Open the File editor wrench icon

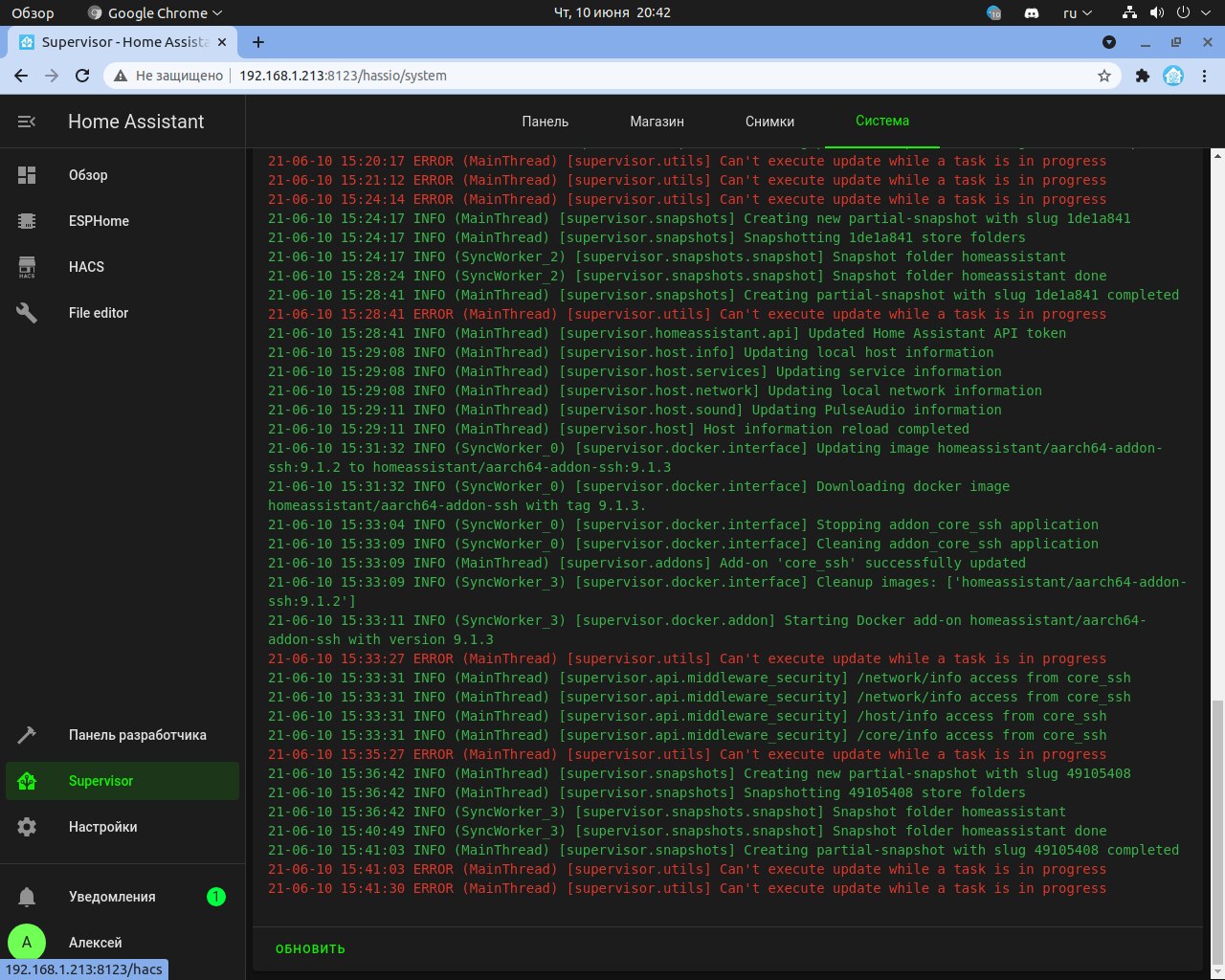27,313
